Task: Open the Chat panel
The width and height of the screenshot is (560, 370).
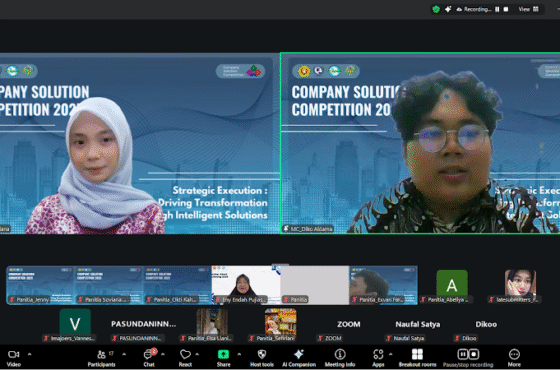Action: click(x=149, y=358)
